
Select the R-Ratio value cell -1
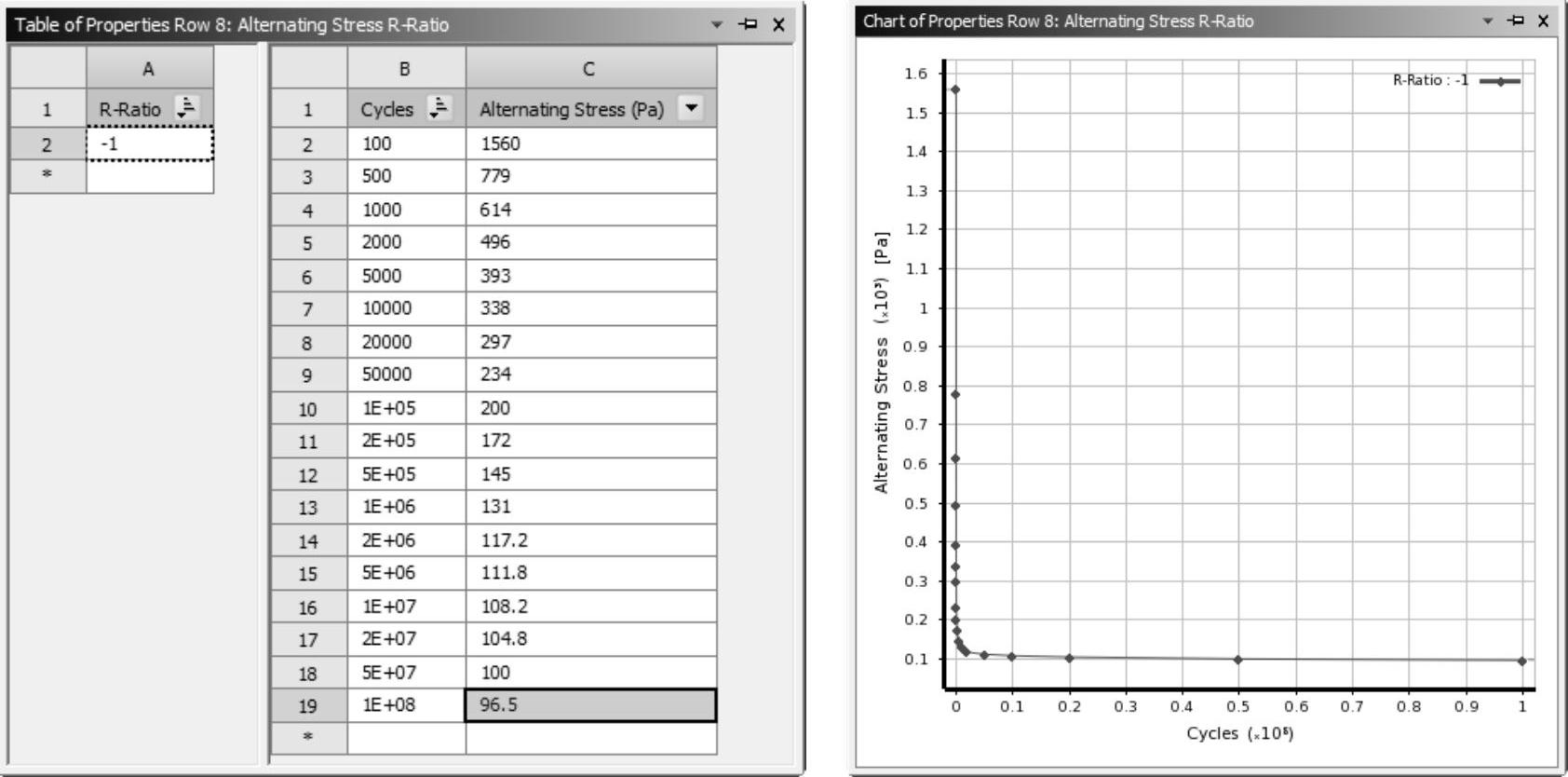point(150,143)
